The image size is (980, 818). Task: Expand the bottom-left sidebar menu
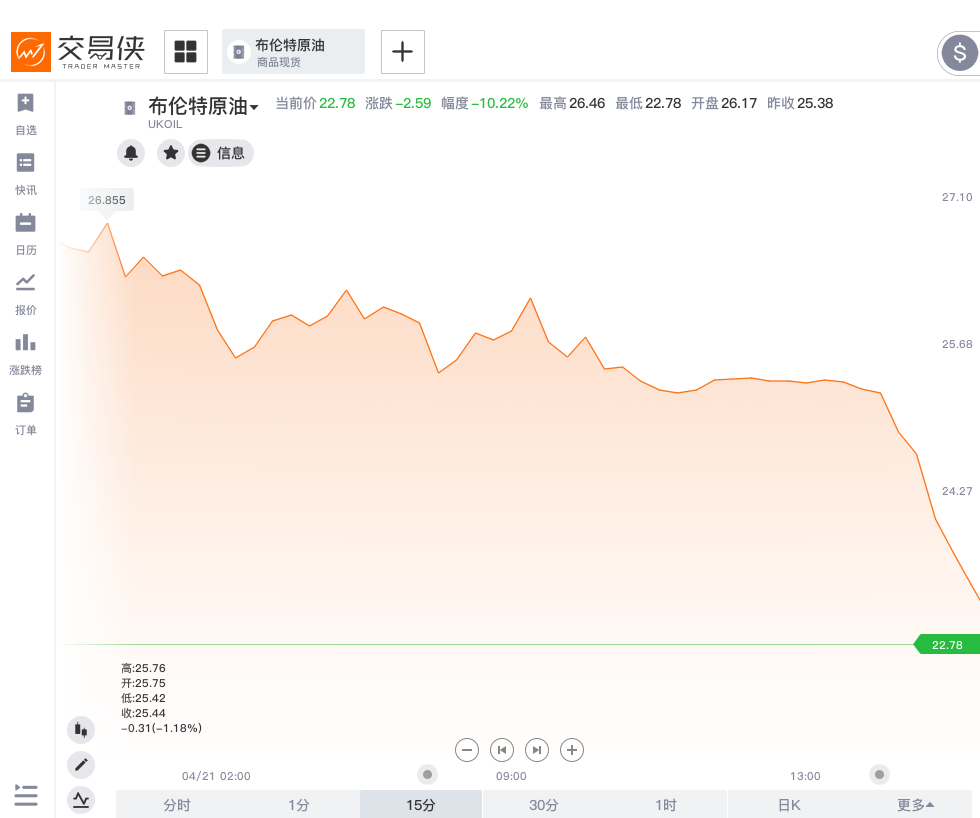[26, 796]
